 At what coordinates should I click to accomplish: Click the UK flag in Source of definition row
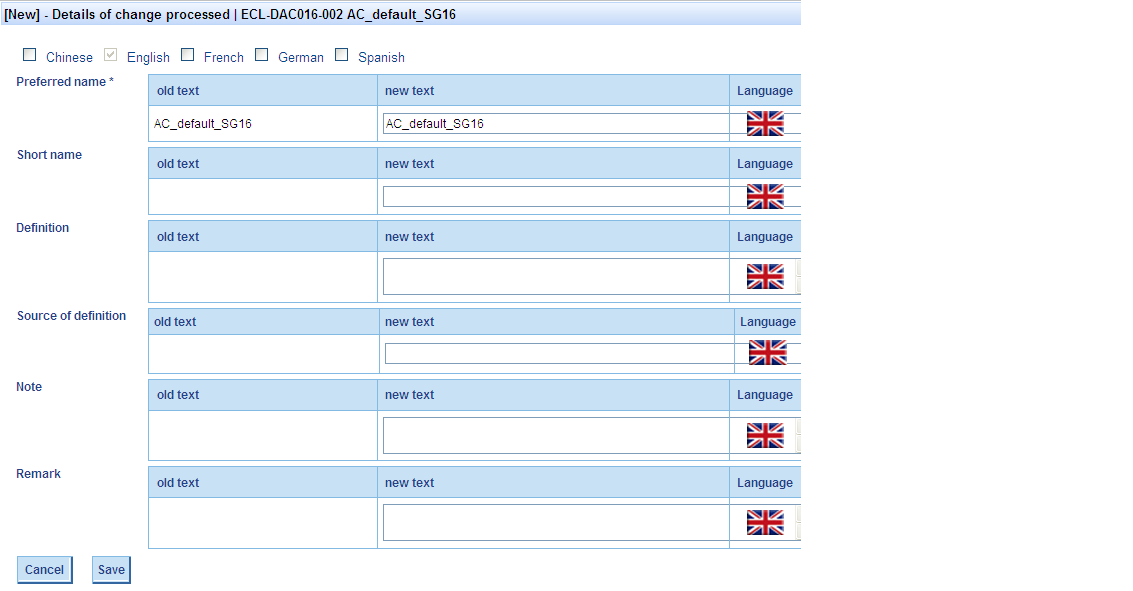[767, 353]
